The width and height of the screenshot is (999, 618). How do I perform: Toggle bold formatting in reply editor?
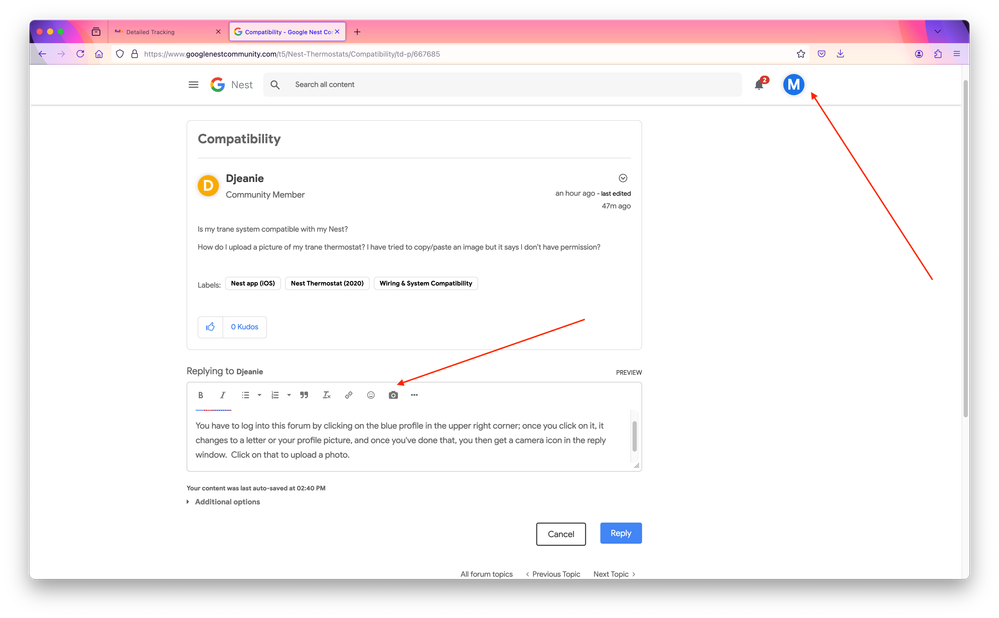click(200, 395)
